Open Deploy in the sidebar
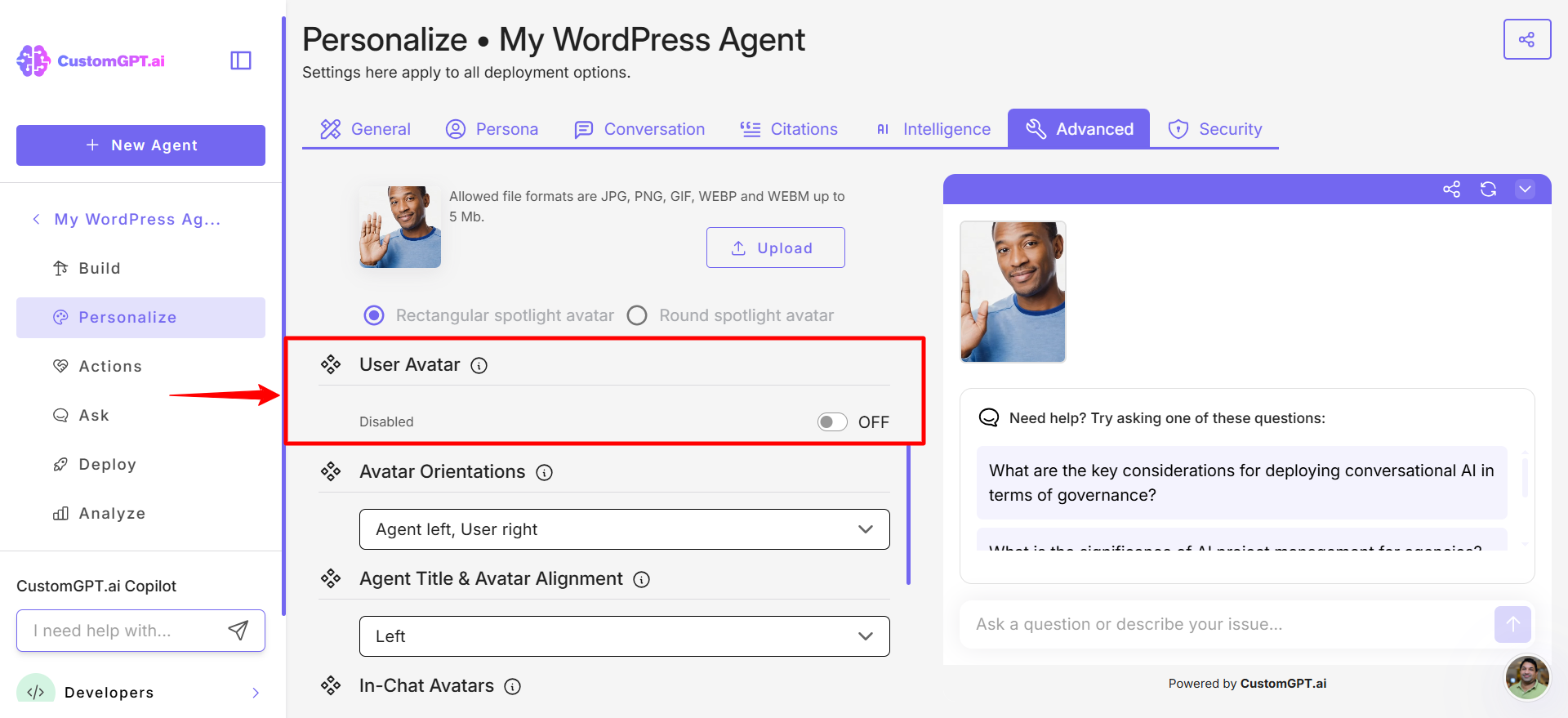 point(140,464)
